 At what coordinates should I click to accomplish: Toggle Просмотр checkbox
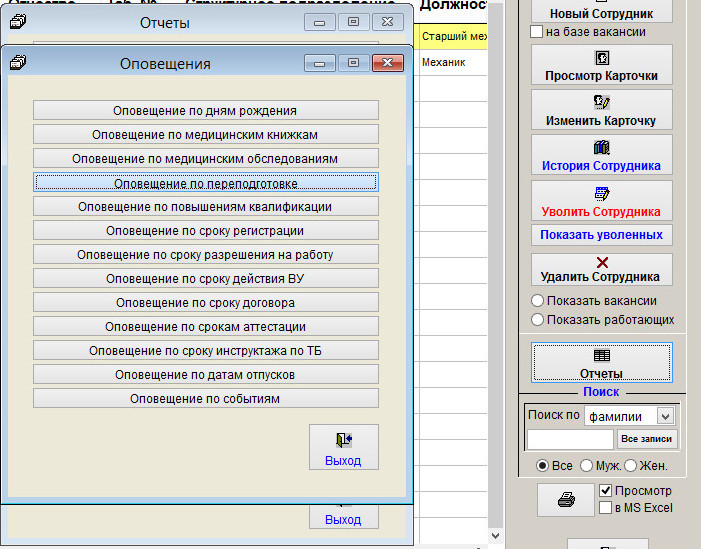pos(605,490)
